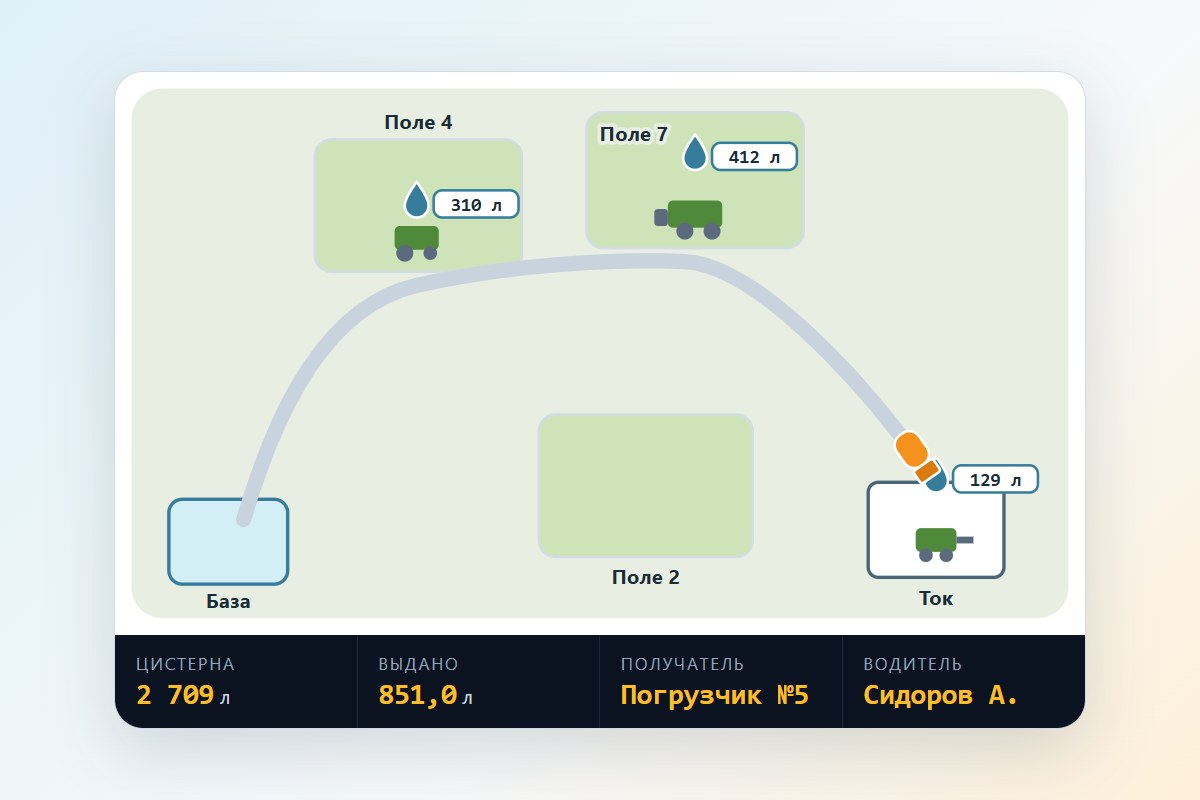
Task: Select the loader vehicle at Ток
Action: point(944,544)
